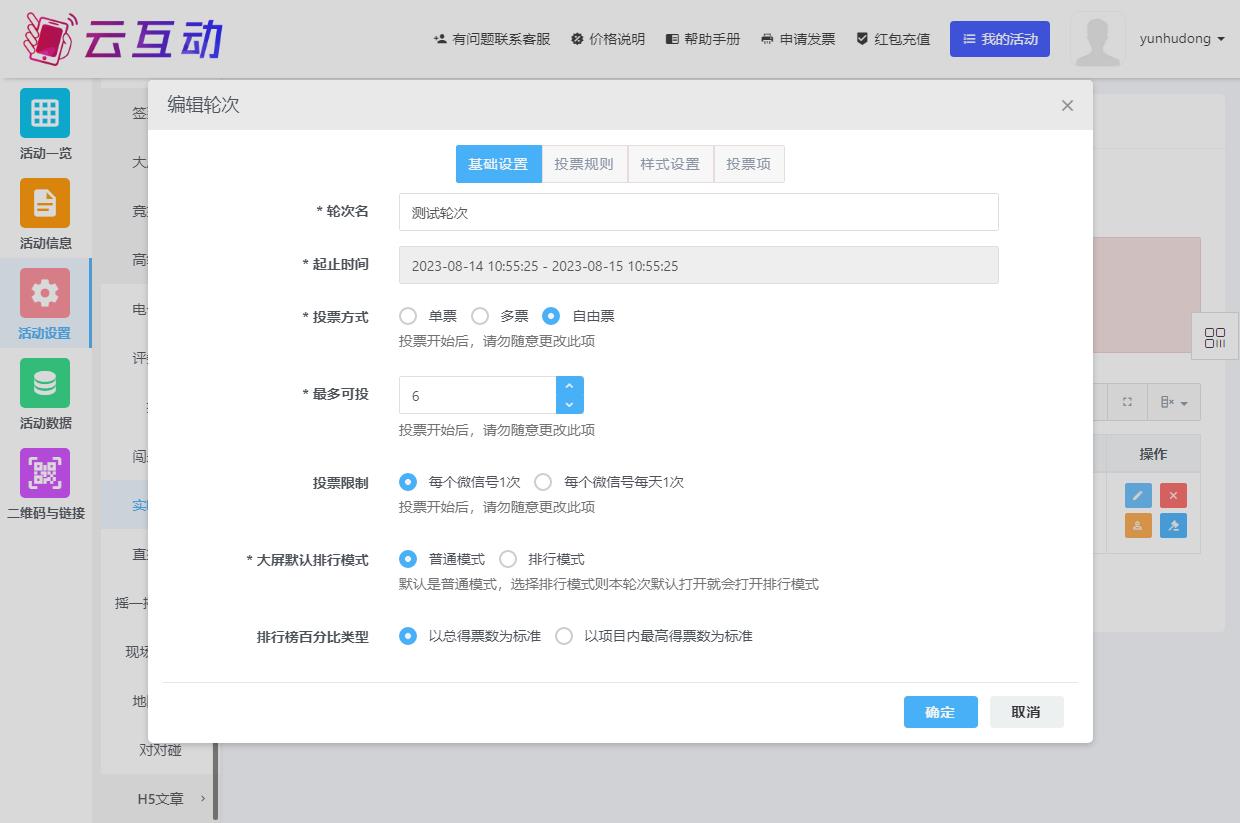Select 排行模式 for big screen
Screen dimensions: 1240x823
[508, 559]
